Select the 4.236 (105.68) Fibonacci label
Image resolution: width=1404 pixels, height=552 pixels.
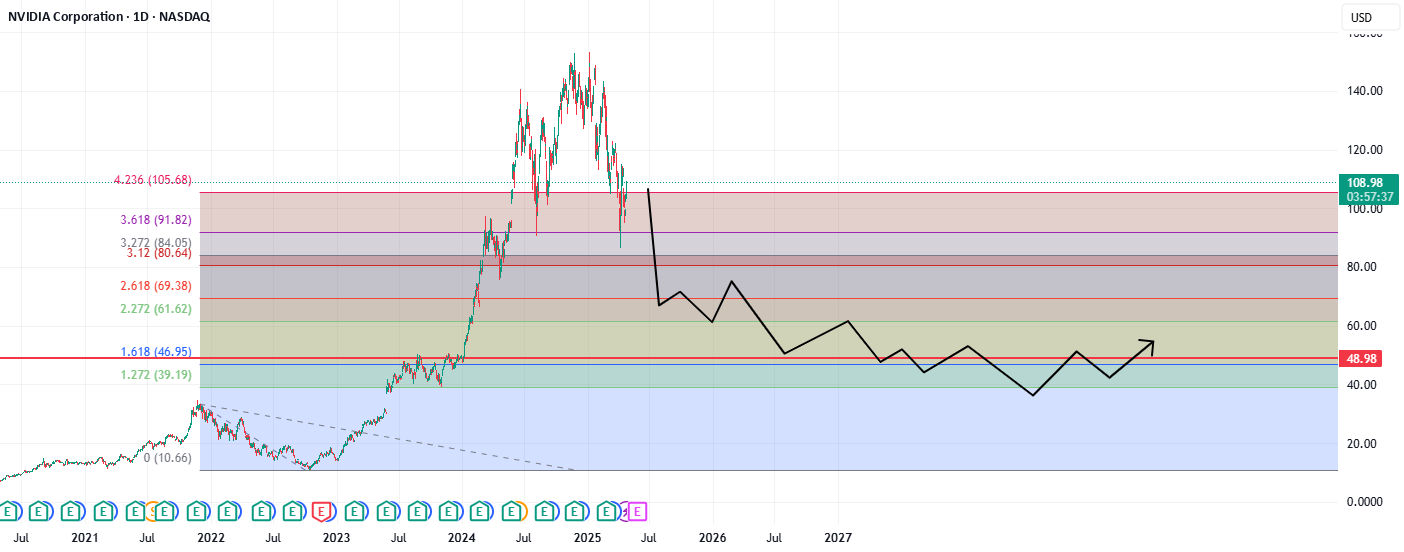point(152,180)
